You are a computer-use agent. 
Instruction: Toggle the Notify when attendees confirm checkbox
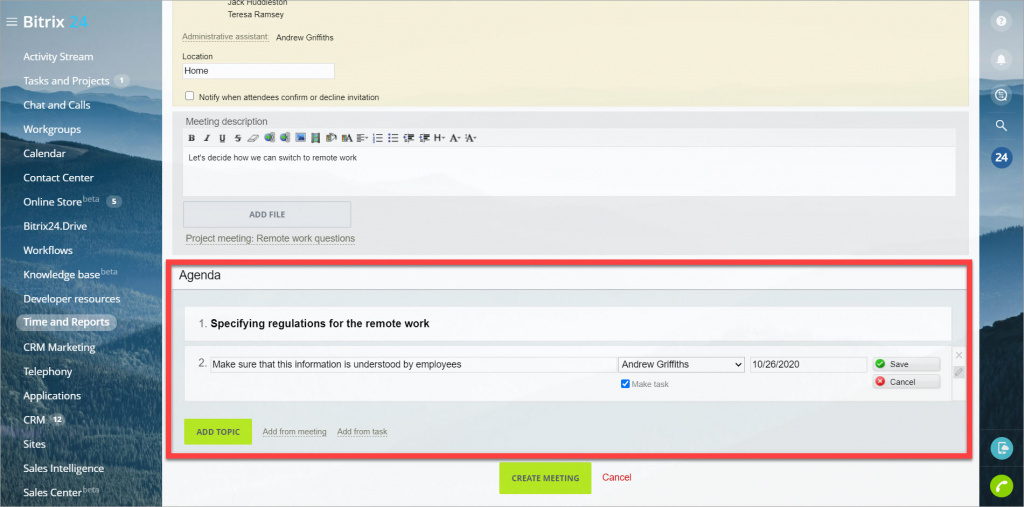(x=189, y=96)
